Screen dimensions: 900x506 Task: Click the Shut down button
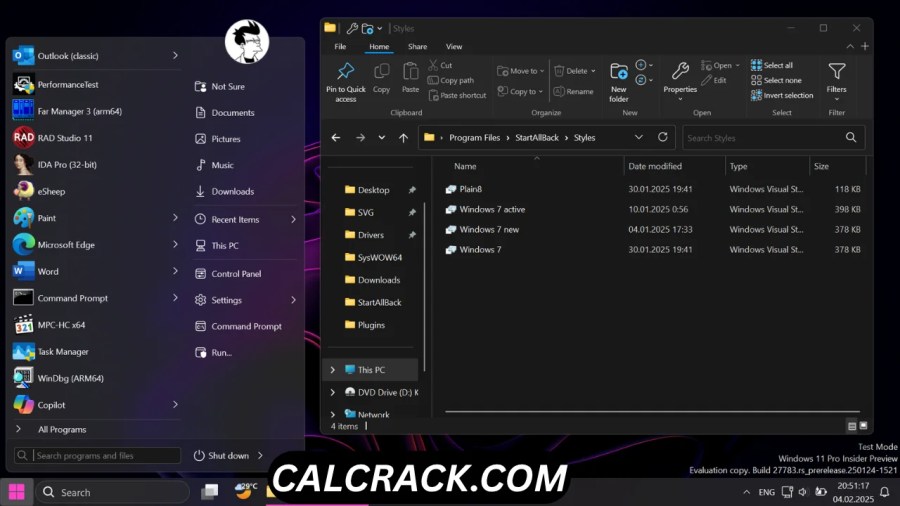coord(222,456)
